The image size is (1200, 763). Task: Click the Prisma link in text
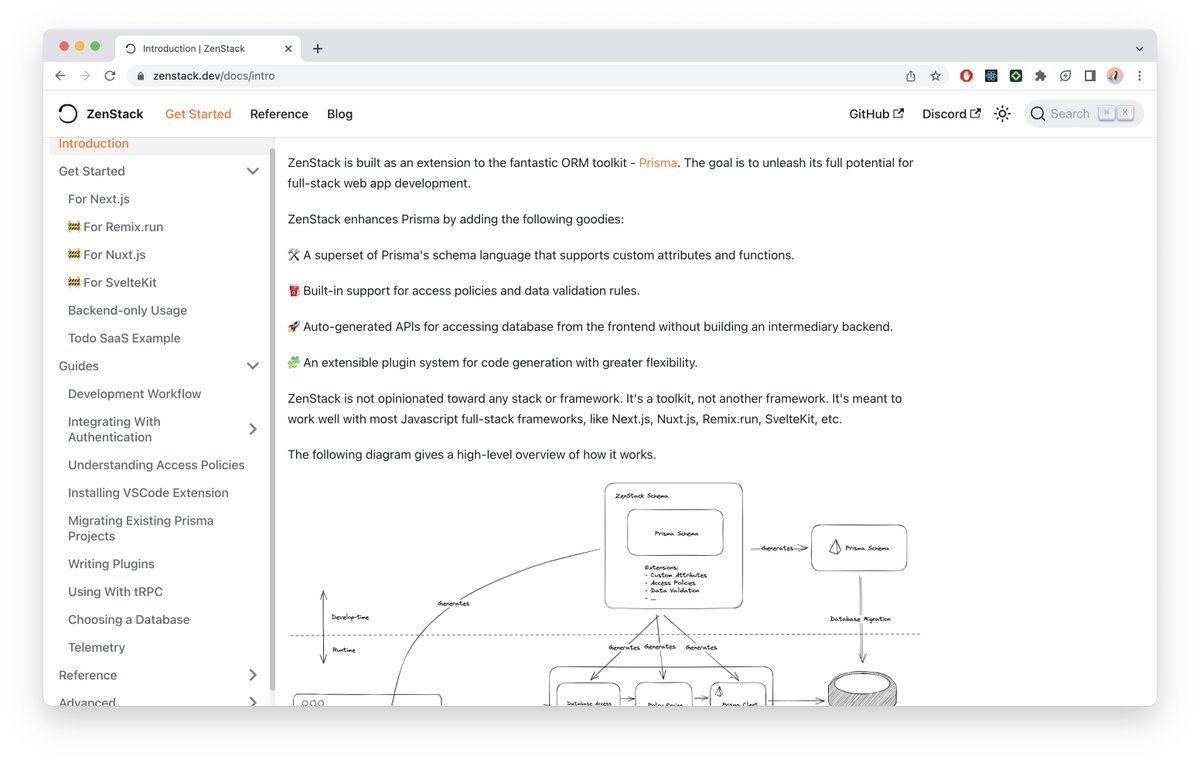point(658,163)
